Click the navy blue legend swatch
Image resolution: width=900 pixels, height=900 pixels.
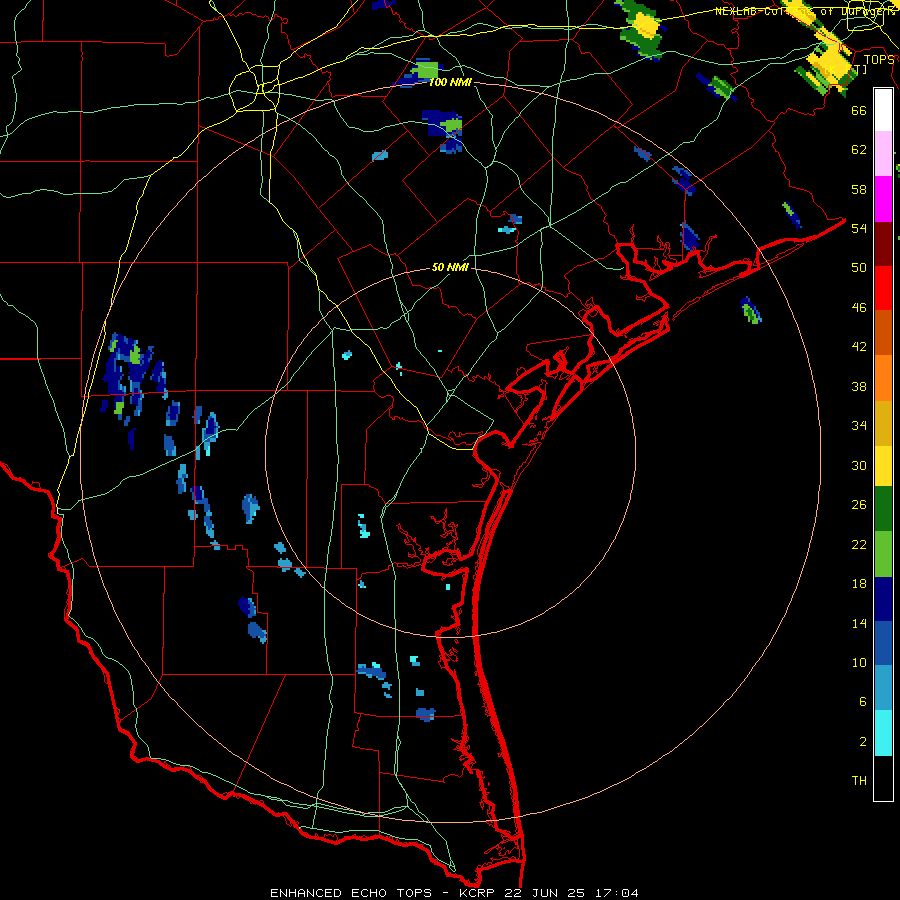pos(883,599)
